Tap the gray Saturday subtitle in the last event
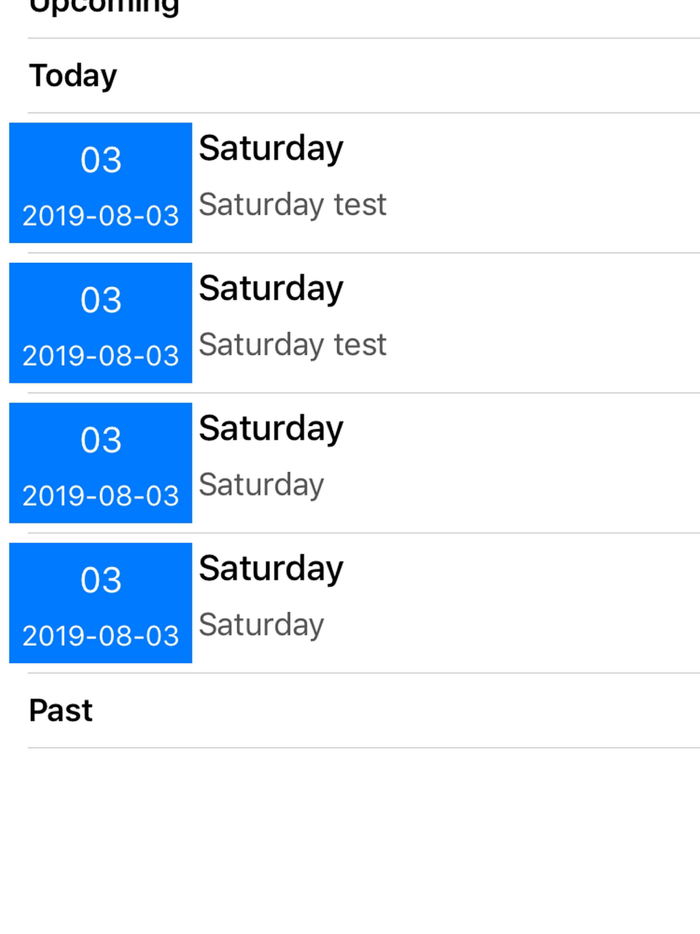The image size is (700, 934). 261,625
